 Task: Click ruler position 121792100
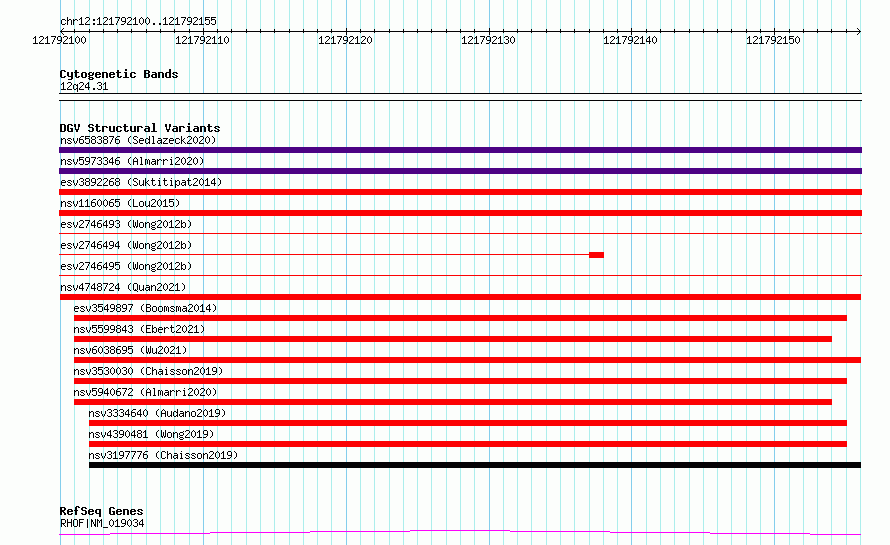pyautogui.click(x=60, y=40)
